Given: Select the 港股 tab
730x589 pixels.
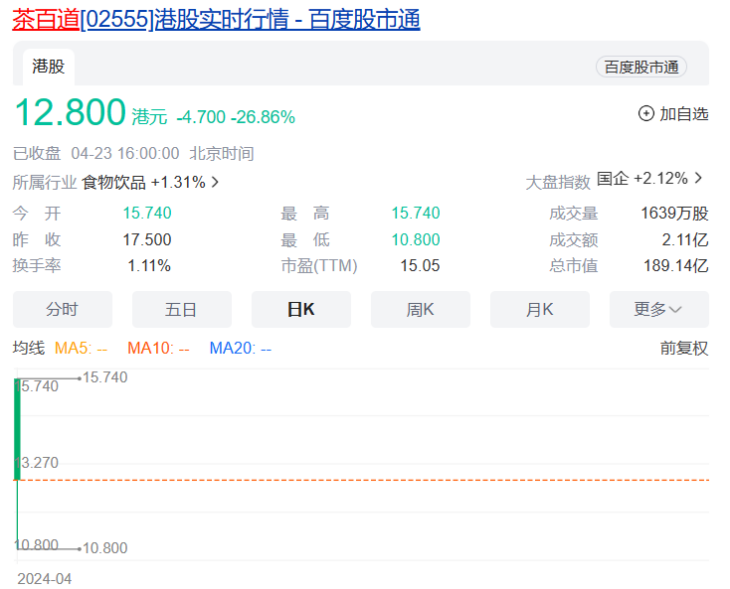Looking at the screenshot, I should (x=48, y=67).
